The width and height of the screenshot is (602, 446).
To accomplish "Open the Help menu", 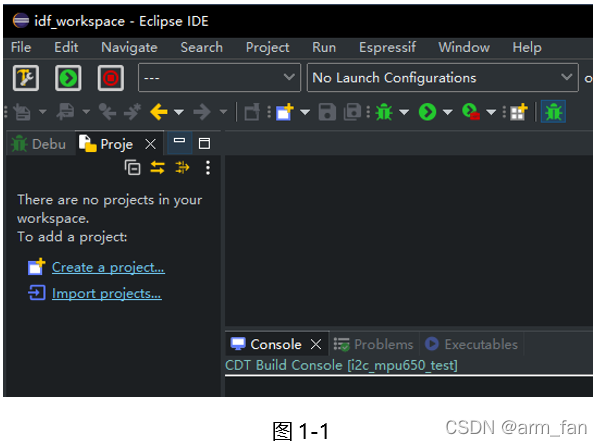I will tap(527, 48).
